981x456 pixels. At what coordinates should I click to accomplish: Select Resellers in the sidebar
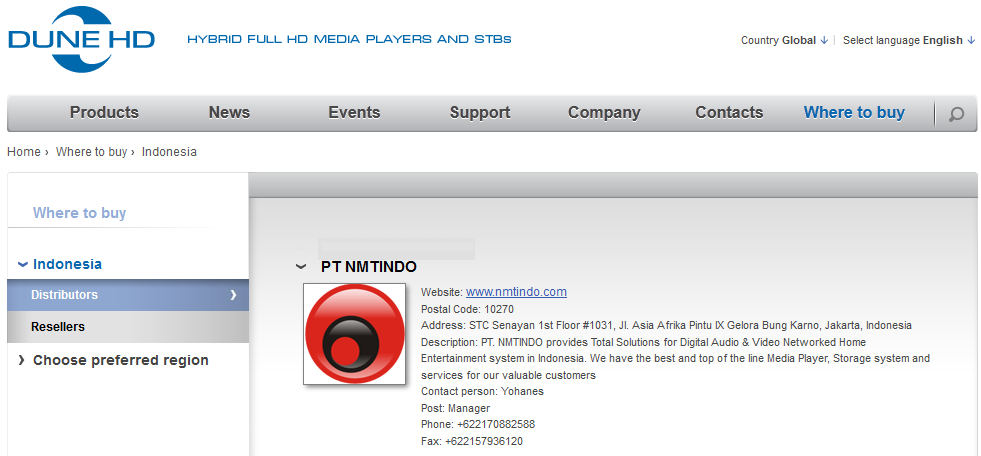coord(128,327)
